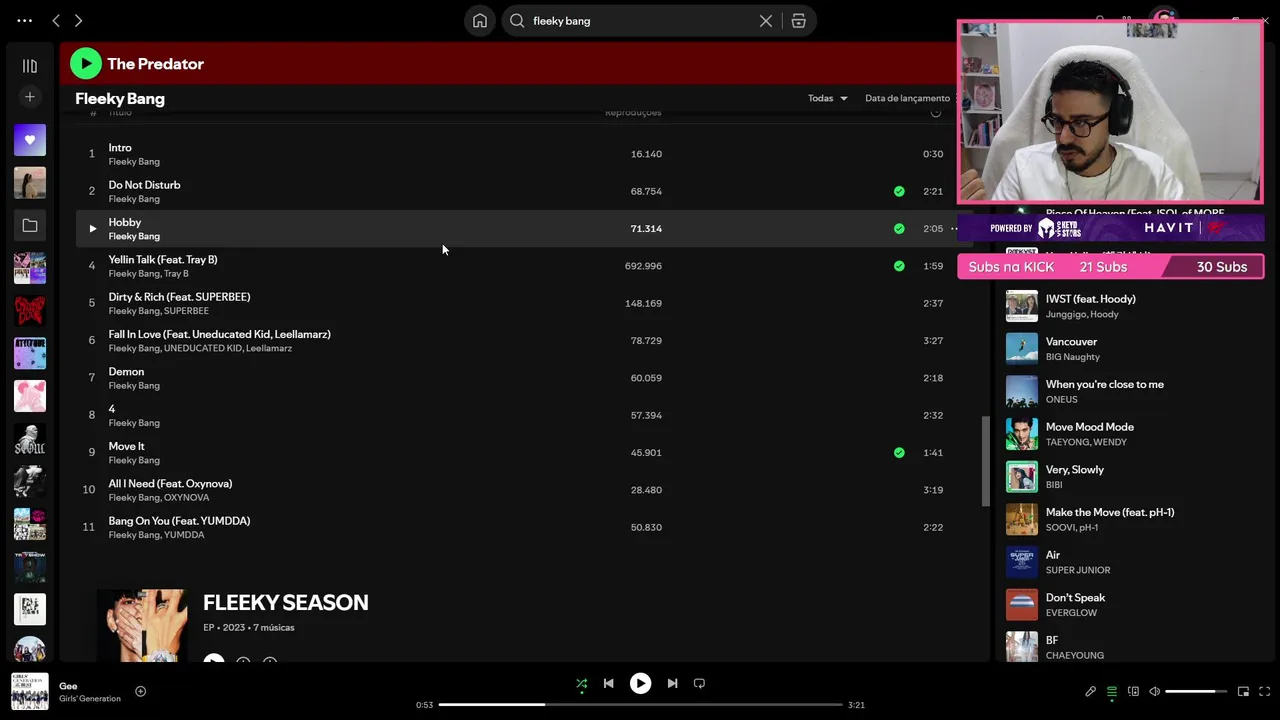Skip to next track
This screenshot has width=1280, height=720.
tap(672, 684)
